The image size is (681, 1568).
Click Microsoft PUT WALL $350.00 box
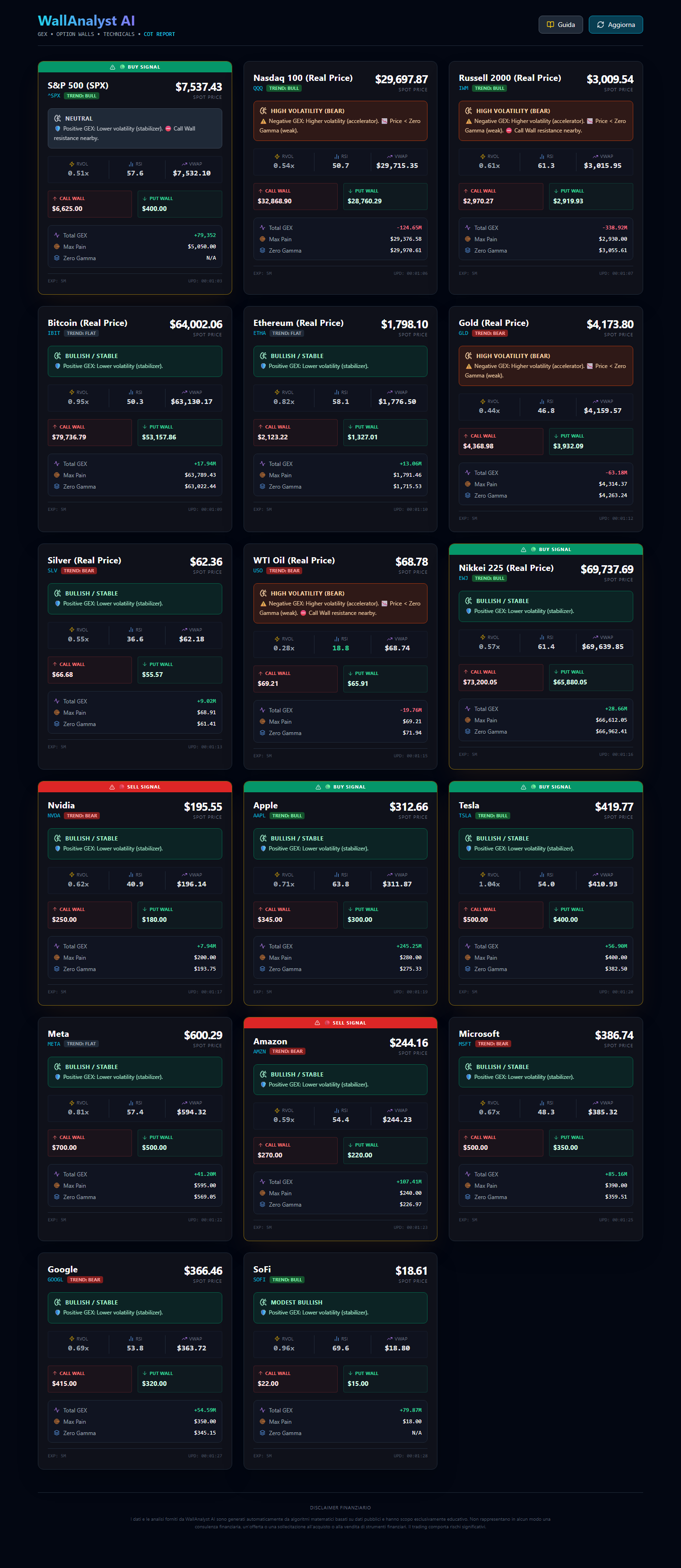[591, 1142]
